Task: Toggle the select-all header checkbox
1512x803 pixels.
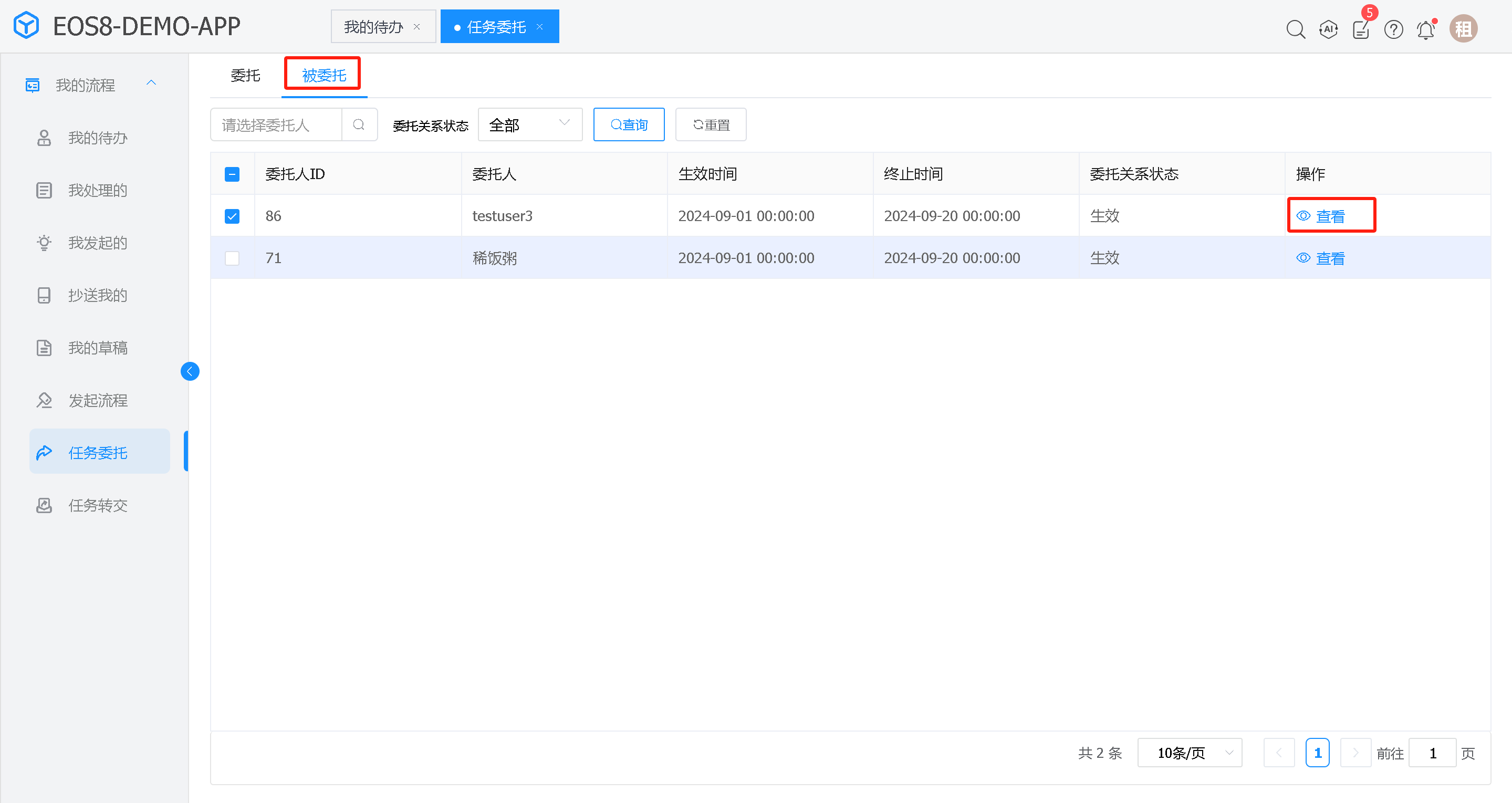Action: pyautogui.click(x=232, y=174)
